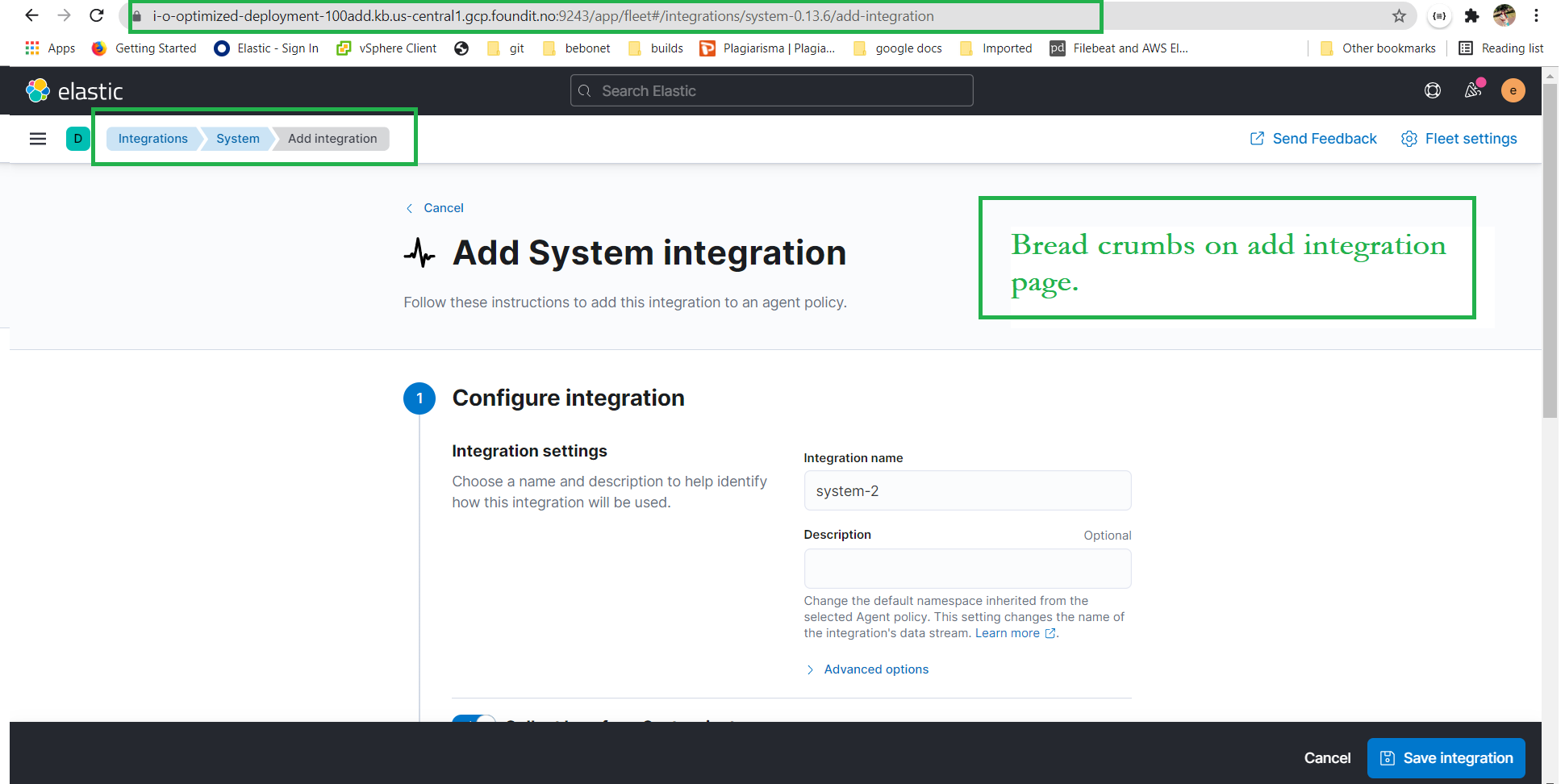
Task: Open the vSphere Client bookmark
Action: coord(386,48)
